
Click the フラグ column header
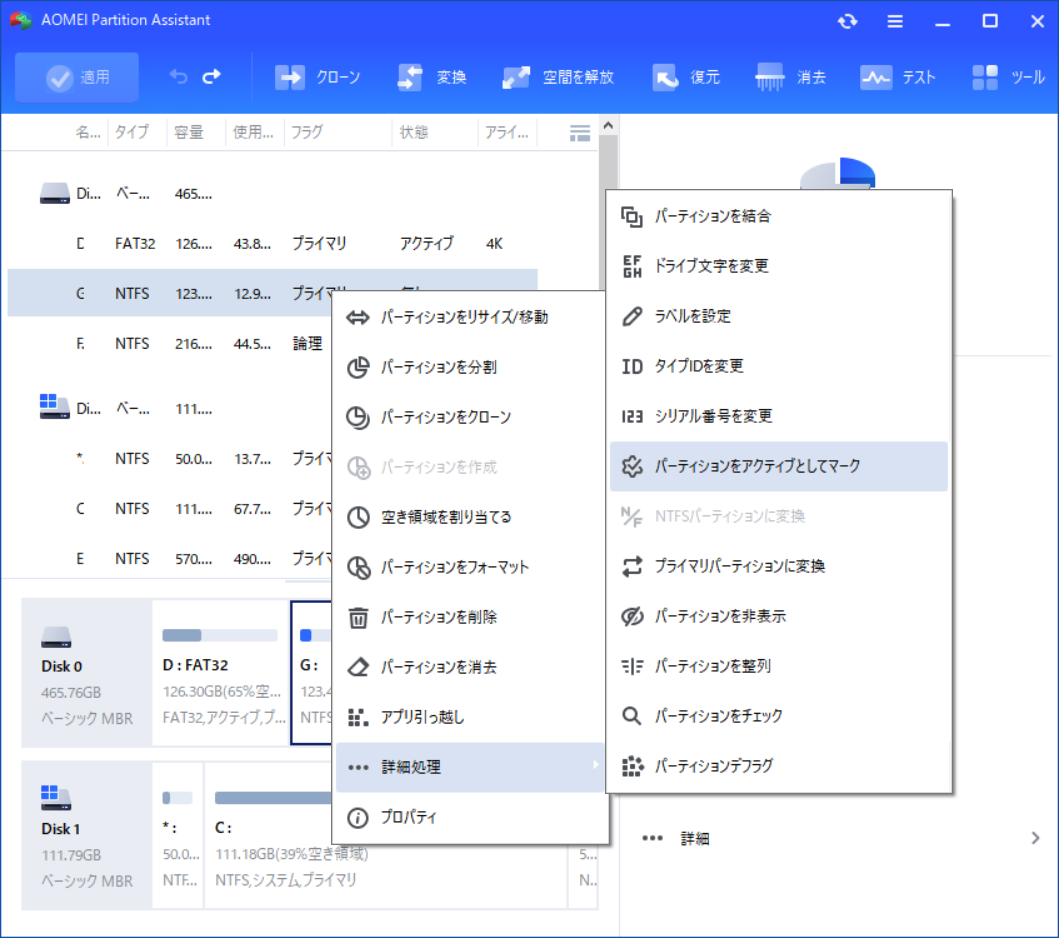pyautogui.click(x=307, y=132)
